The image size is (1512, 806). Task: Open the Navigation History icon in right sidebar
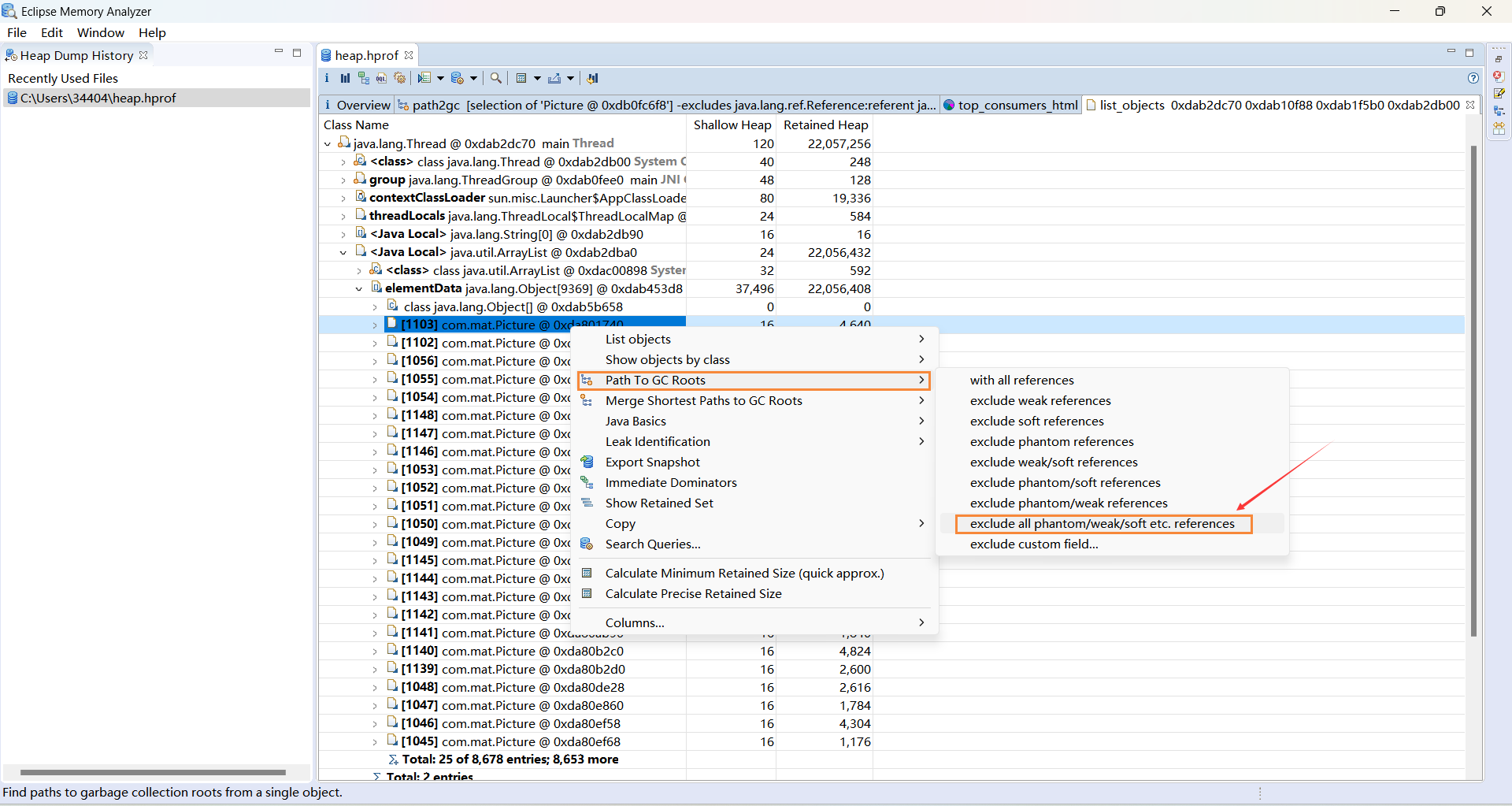pyautogui.click(x=1499, y=111)
